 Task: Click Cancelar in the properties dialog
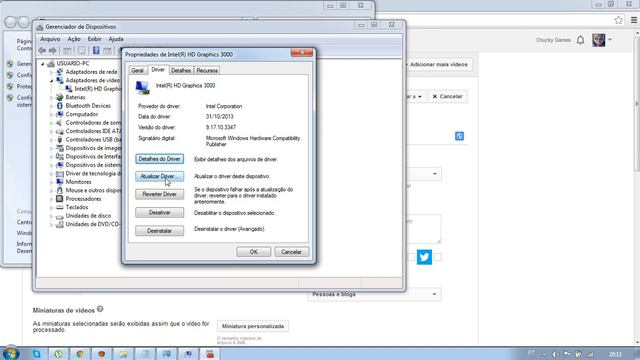coord(291,252)
